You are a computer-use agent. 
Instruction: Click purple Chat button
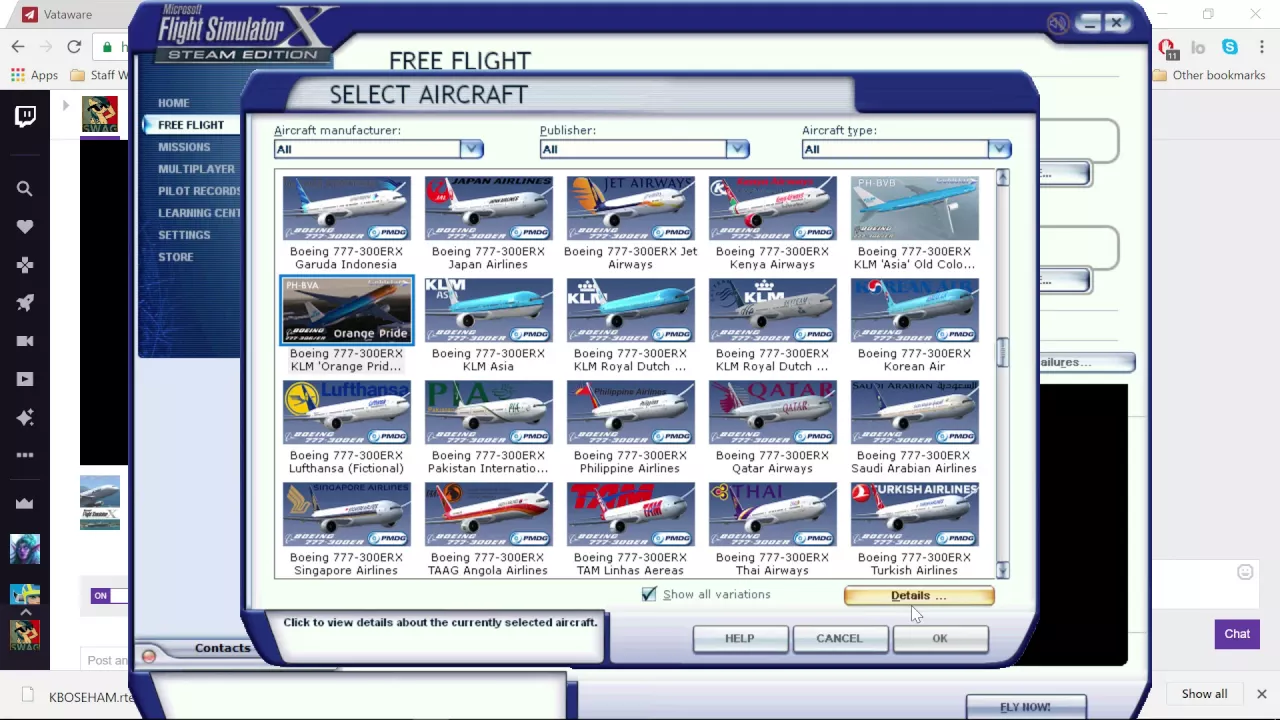(x=1237, y=634)
